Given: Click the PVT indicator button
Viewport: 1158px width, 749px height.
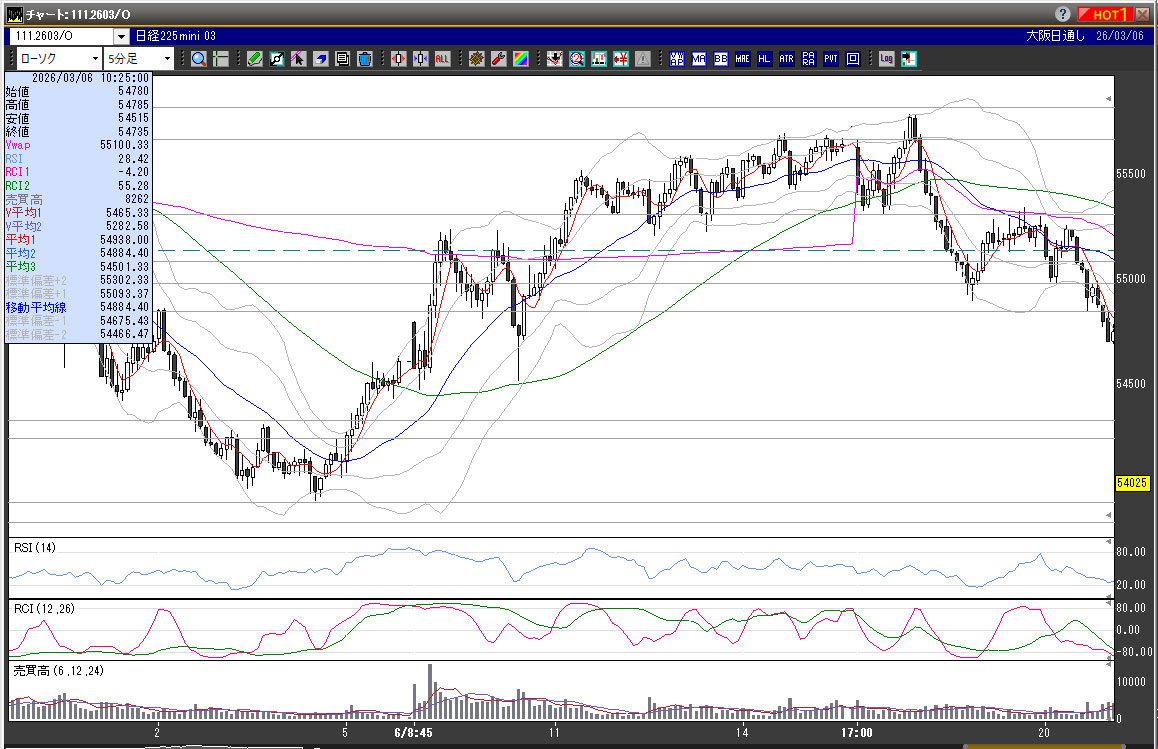Looking at the screenshot, I should (x=830, y=59).
